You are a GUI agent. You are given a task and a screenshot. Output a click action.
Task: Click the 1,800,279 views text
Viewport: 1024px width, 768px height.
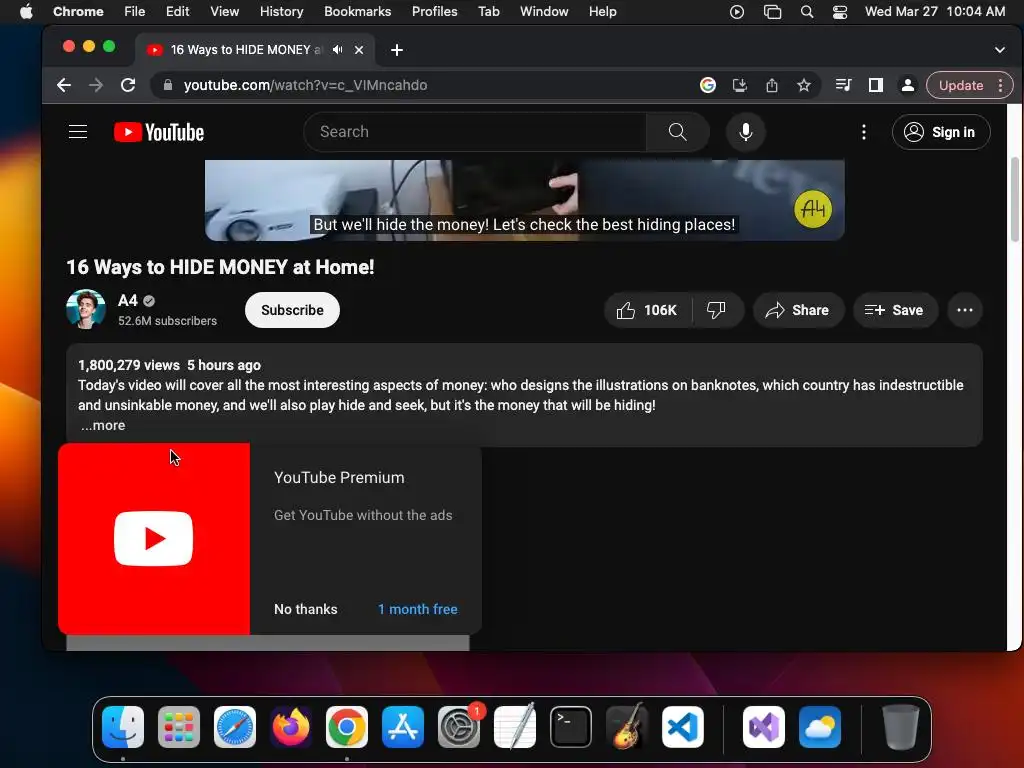pos(129,365)
